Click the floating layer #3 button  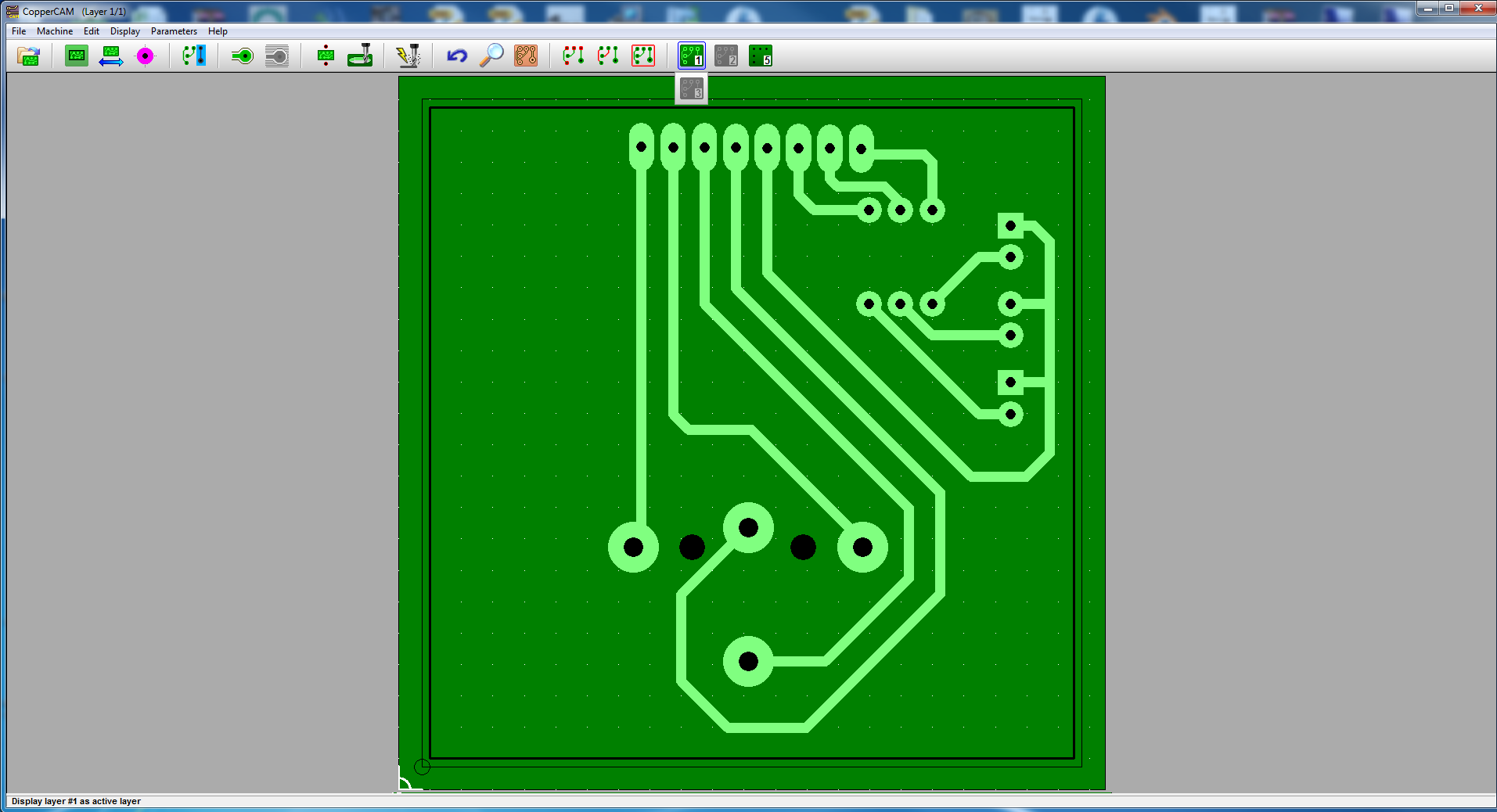tap(690, 88)
